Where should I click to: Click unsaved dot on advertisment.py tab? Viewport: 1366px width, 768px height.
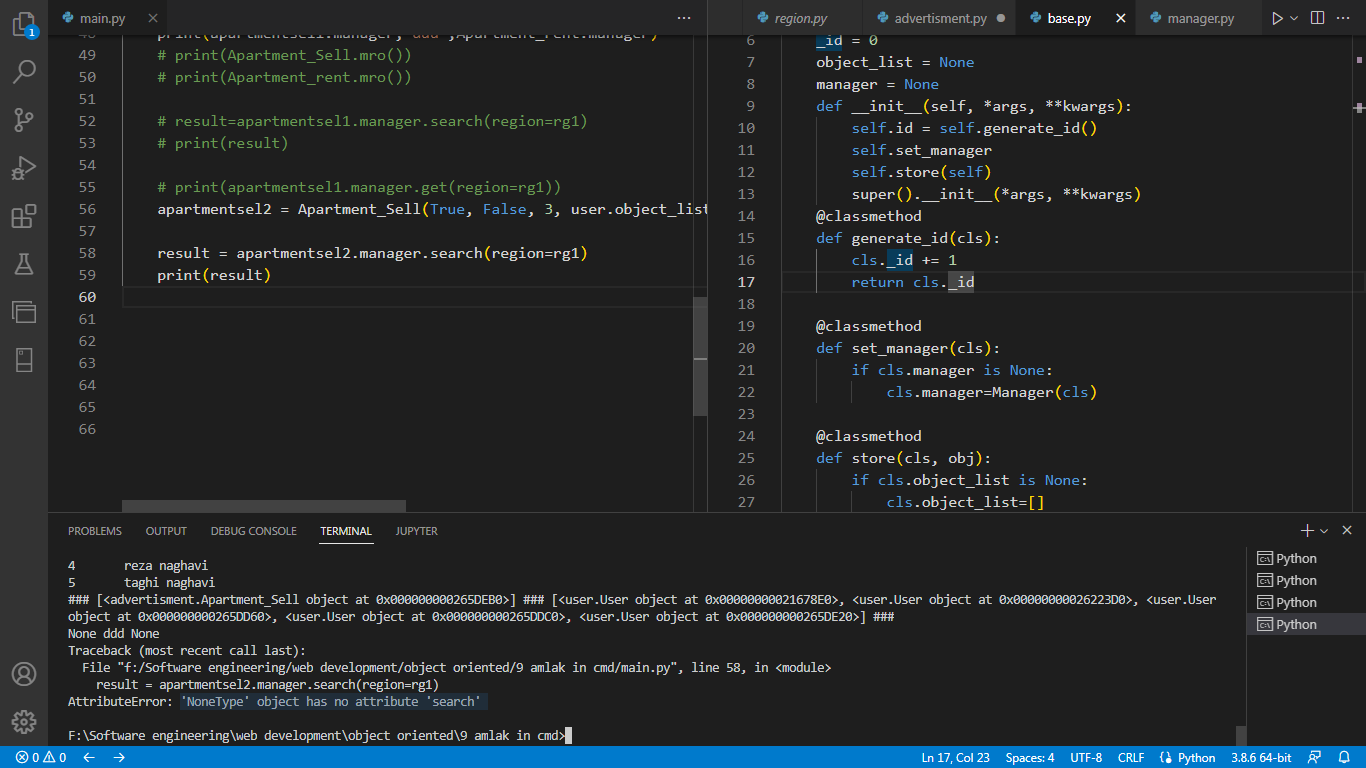pyautogui.click(x=1001, y=18)
